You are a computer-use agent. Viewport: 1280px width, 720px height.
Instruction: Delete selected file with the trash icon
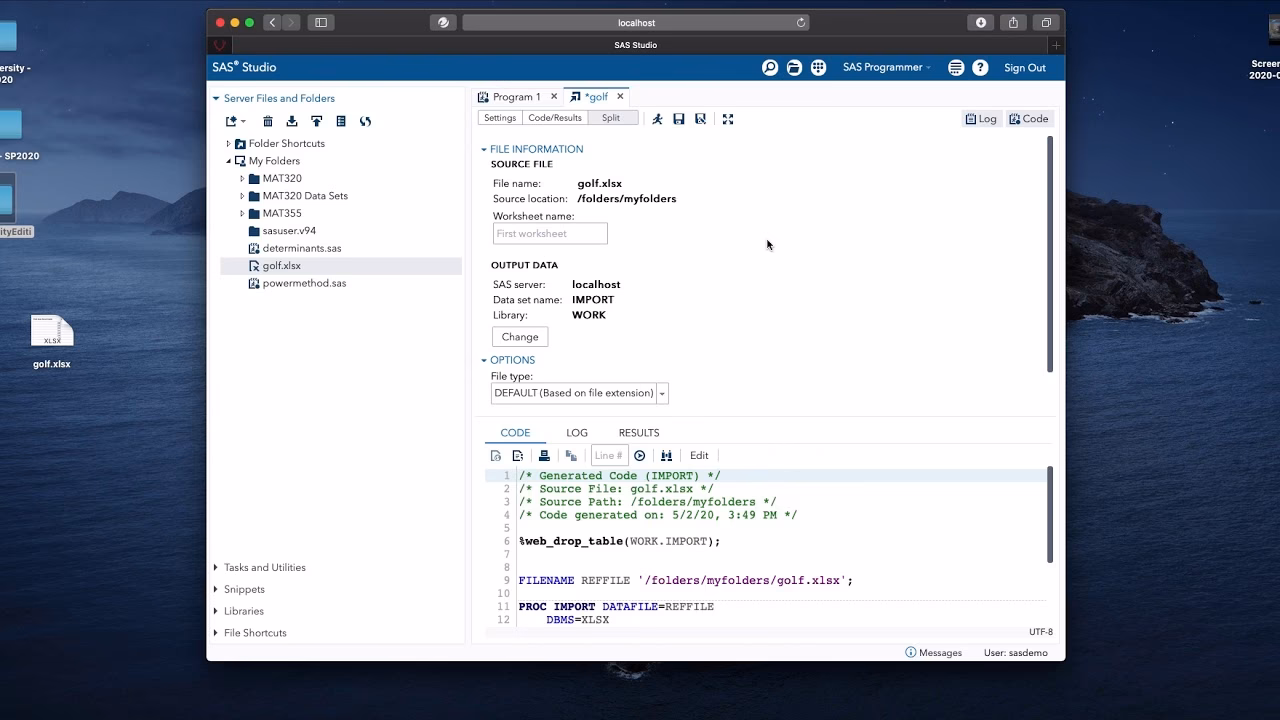click(268, 122)
